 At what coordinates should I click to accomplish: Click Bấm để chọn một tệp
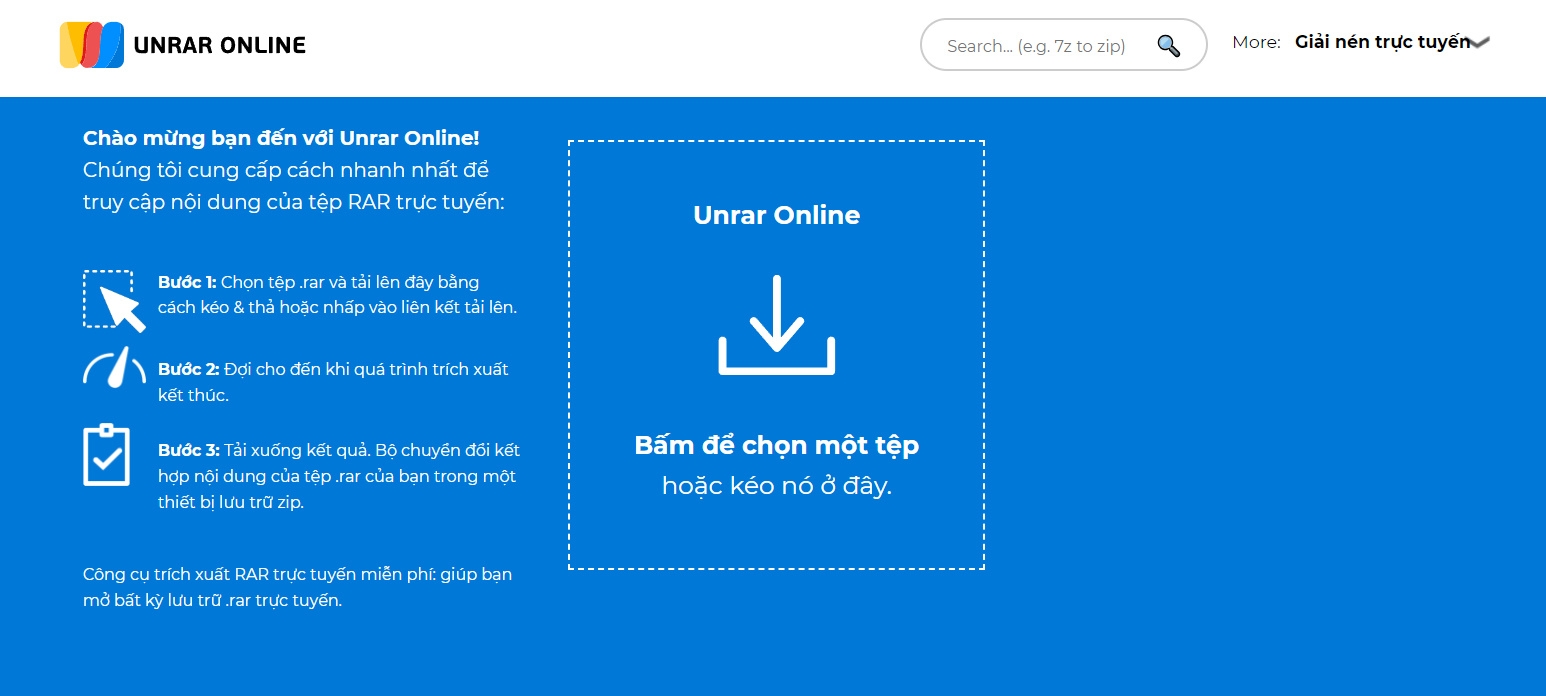(777, 445)
